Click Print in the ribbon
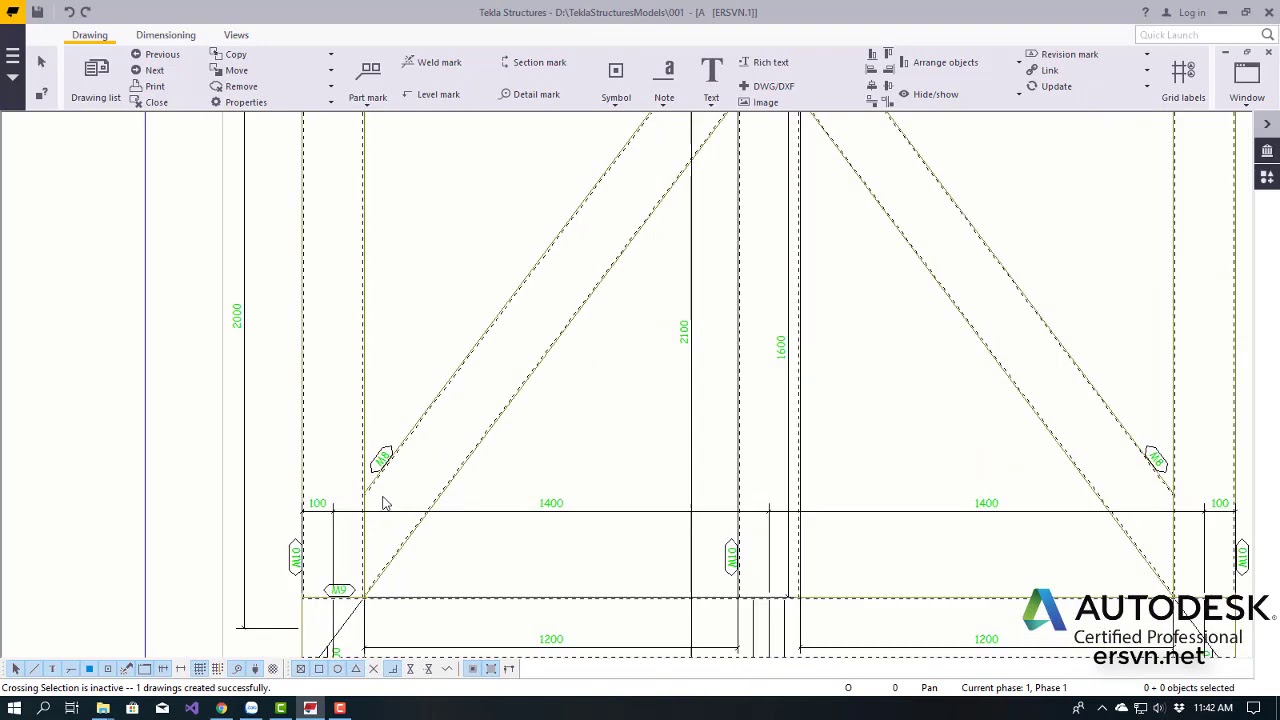 click(x=148, y=86)
